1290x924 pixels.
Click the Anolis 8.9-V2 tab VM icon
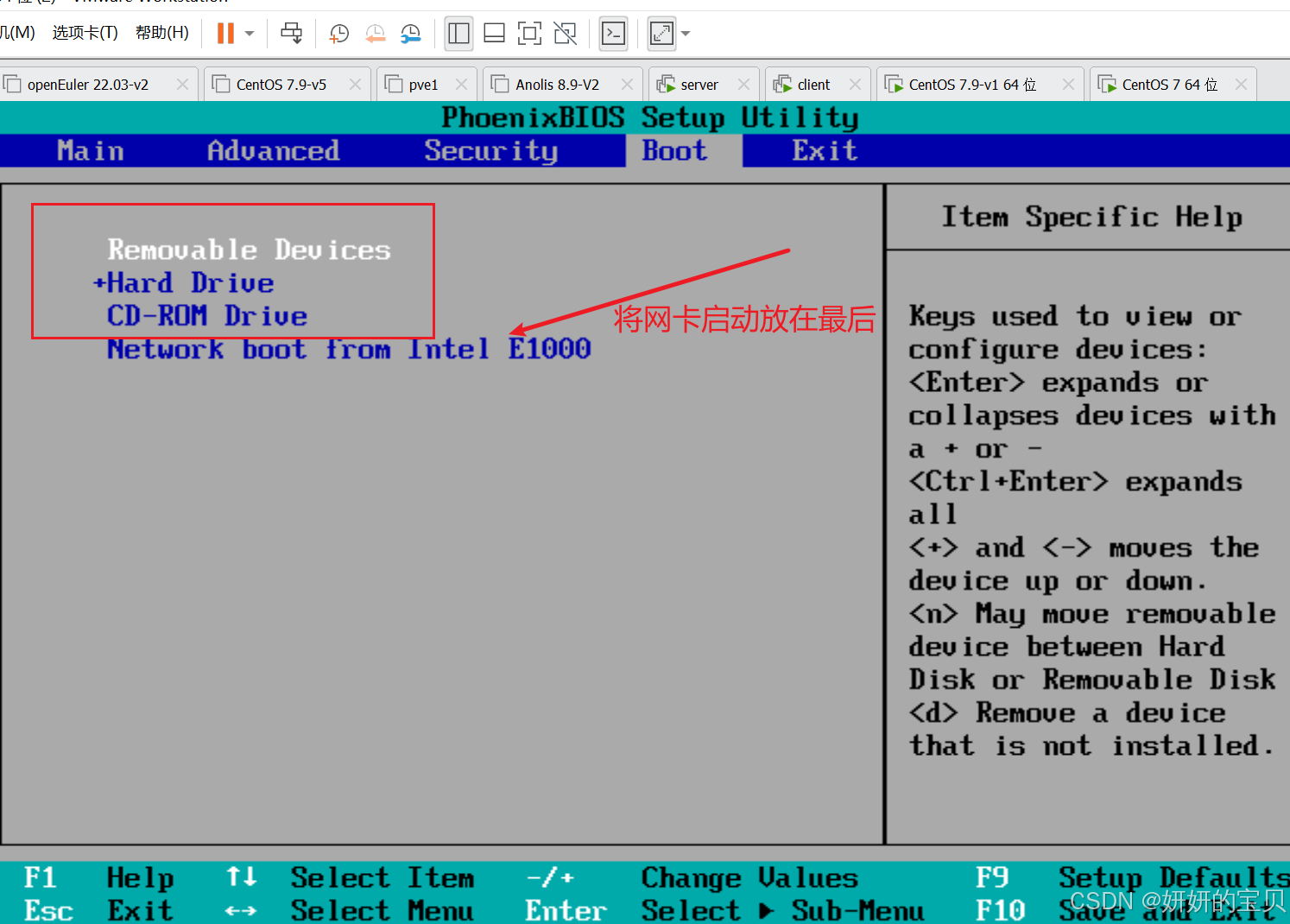(x=500, y=84)
